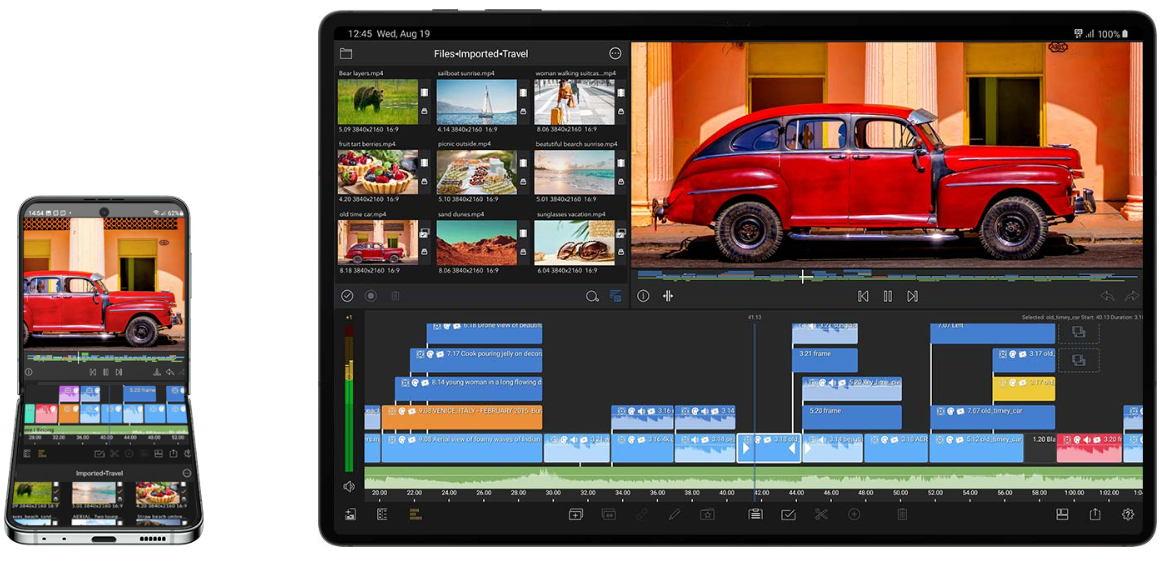Image resolution: width=1165 pixels, height=567 pixels.
Task: Open the track headers icon in bottom toolbar
Action: pyautogui.click(x=382, y=514)
